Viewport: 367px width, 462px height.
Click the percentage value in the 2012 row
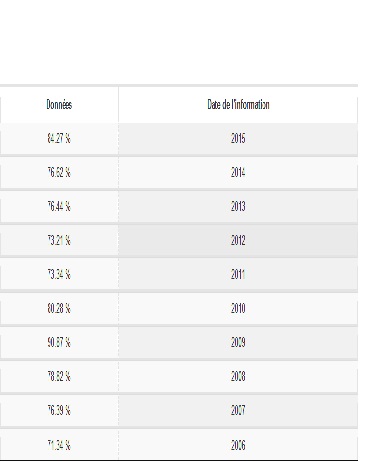59,241
